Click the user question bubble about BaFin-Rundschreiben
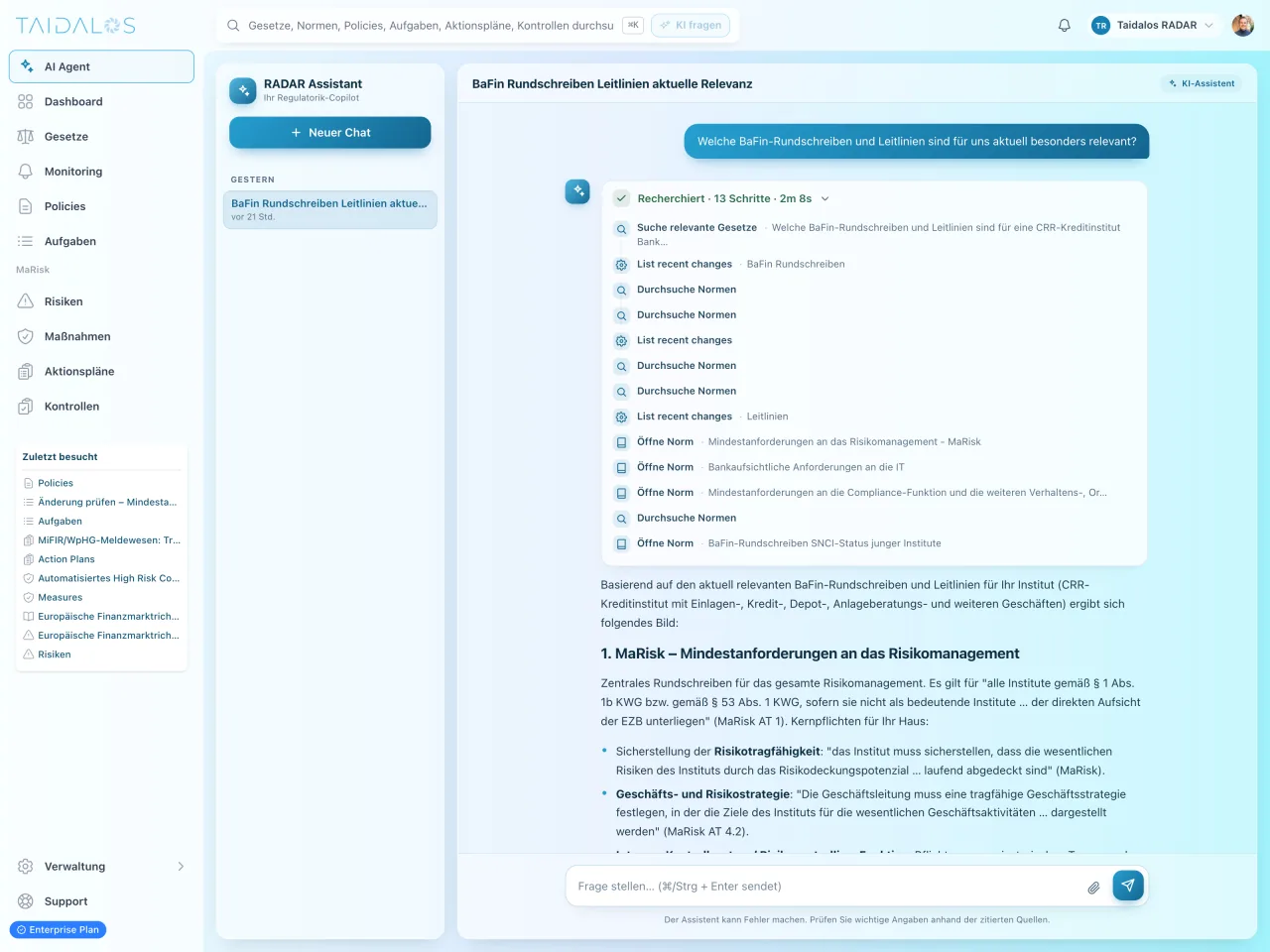This screenshot has height=952, width=1270. 917,142
